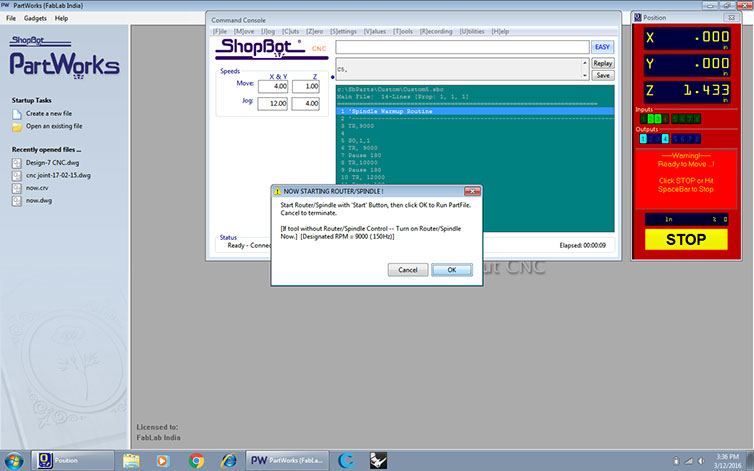Open the [F]ile menu in Command Console
754x471 pixels.
click(x=220, y=31)
